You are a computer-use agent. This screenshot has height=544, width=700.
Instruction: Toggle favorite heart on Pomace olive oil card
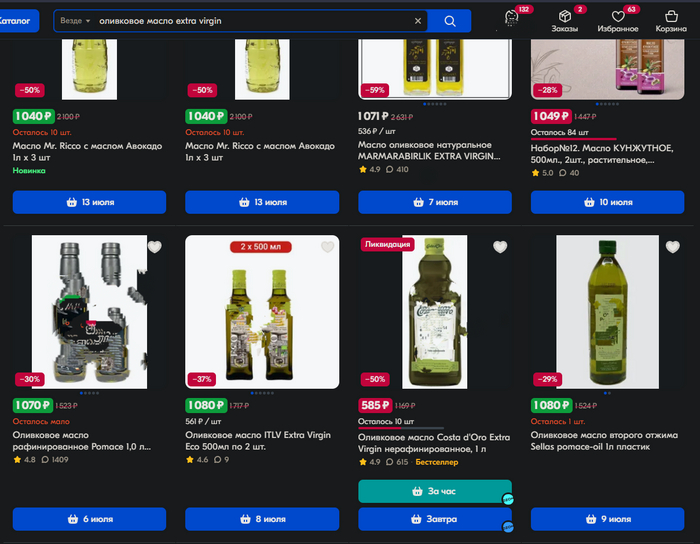coord(154,247)
